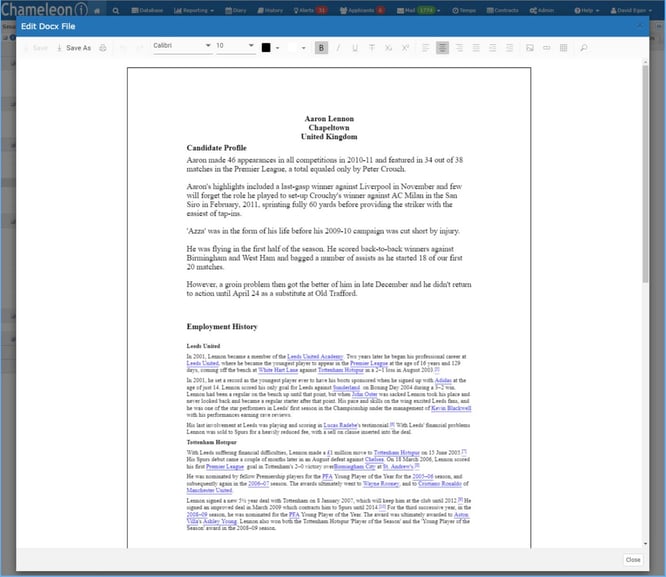666x577 pixels.
Task: Click the Aaron Lennon name heading
Action: point(329,119)
